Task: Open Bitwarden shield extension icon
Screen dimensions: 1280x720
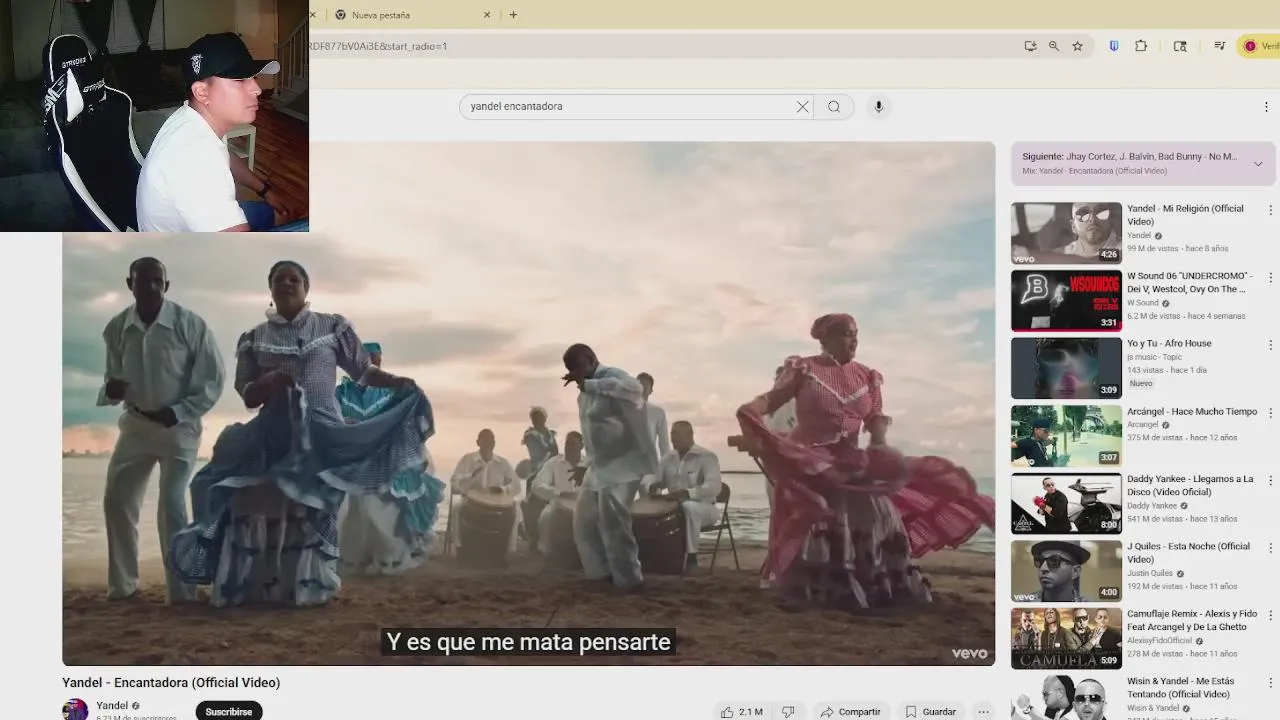Action: pos(1114,46)
